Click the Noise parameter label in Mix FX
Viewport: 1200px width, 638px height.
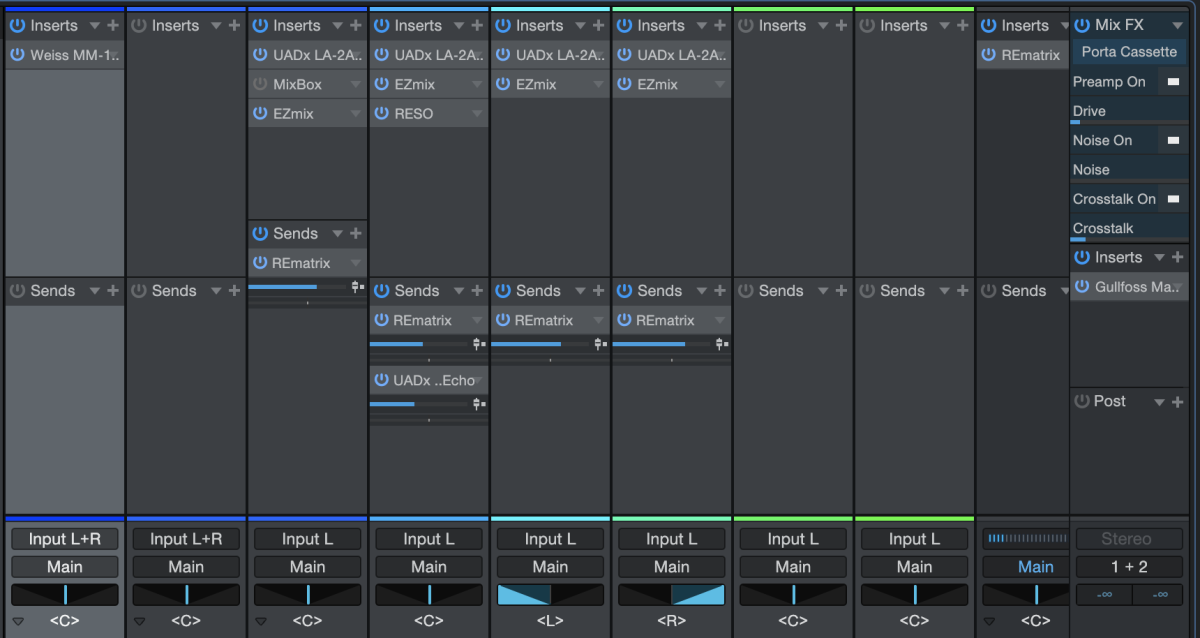pyautogui.click(x=1091, y=170)
